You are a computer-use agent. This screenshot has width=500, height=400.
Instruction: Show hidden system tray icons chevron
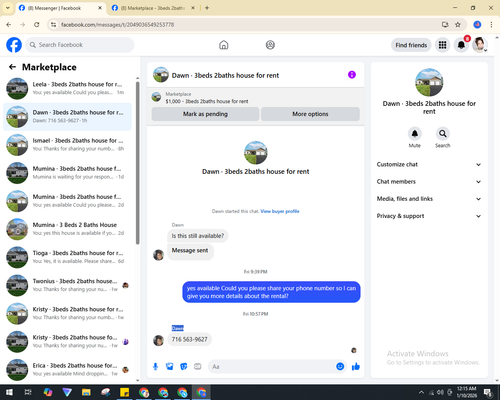[421, 392]
